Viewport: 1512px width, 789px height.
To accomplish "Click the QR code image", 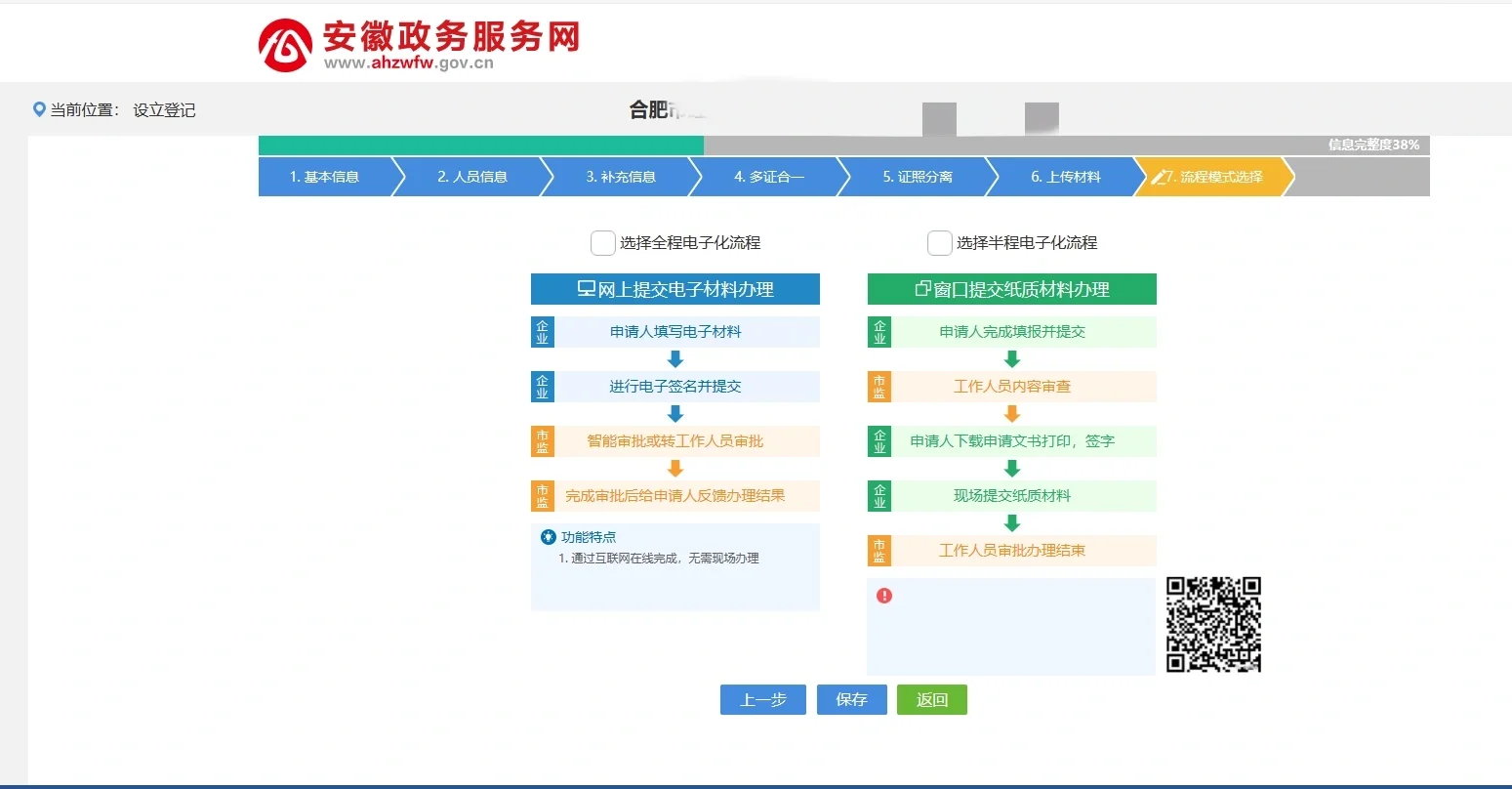I will 1213,625.
